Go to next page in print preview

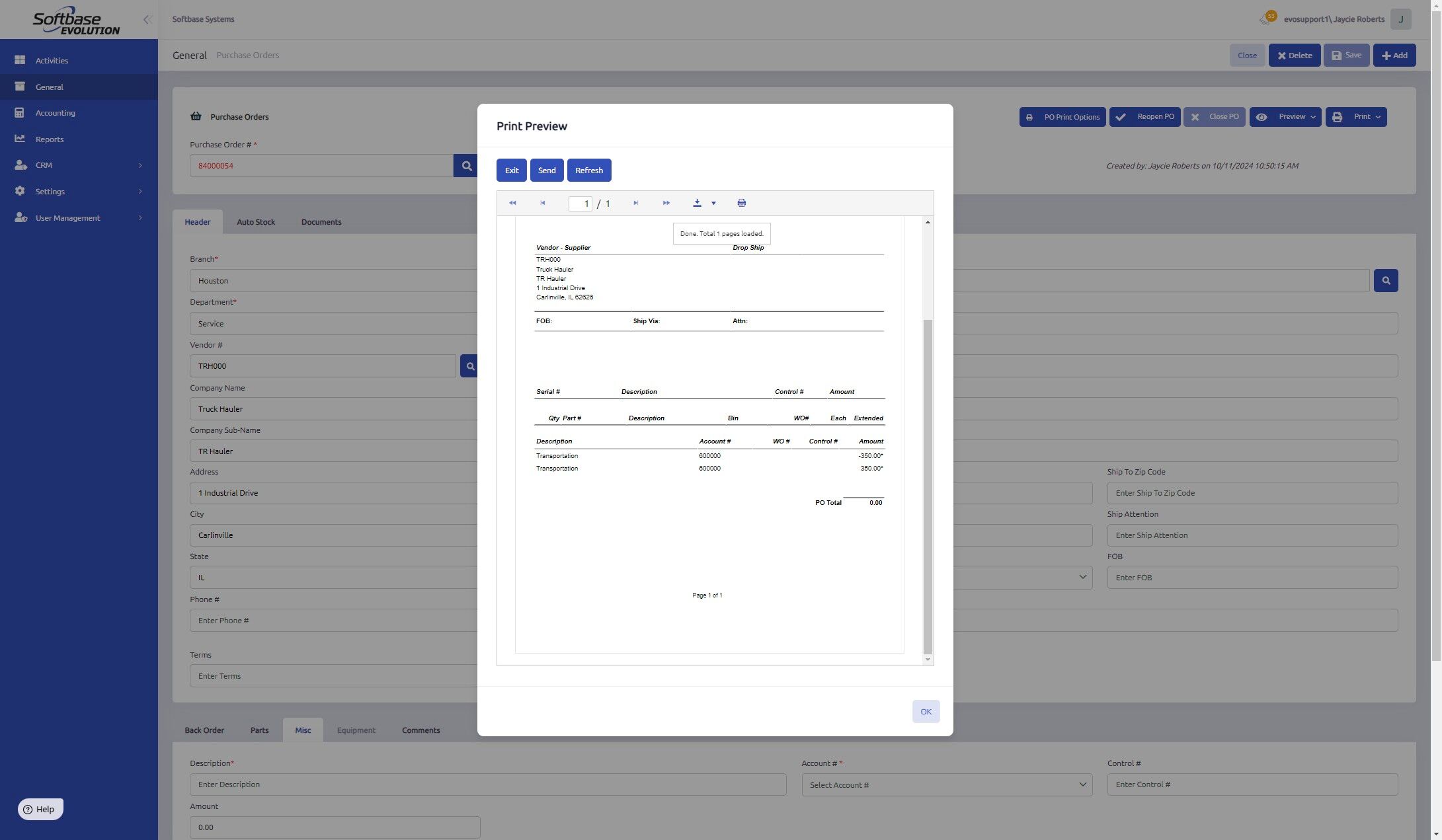tap(635, 203)
